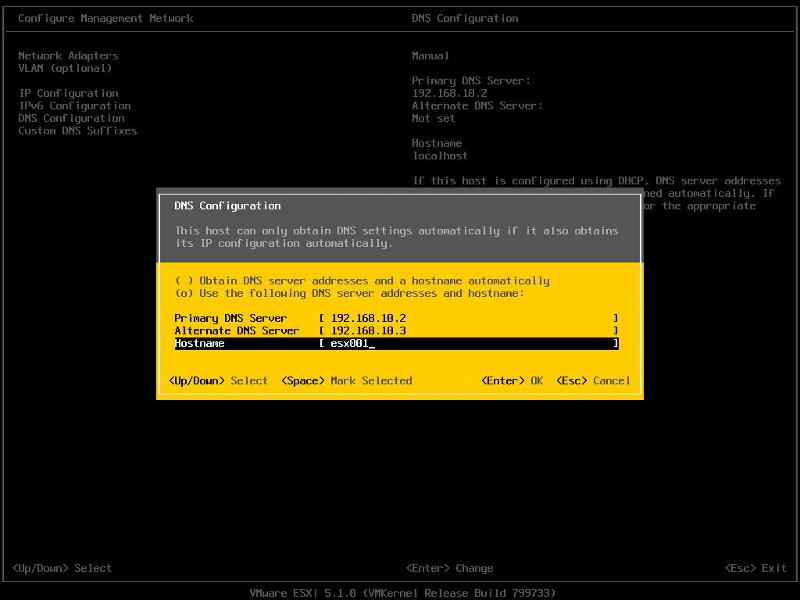This screenshot has width=800, height=600.
Task: Click the Not set alternate DNS value
Action: 433,118
